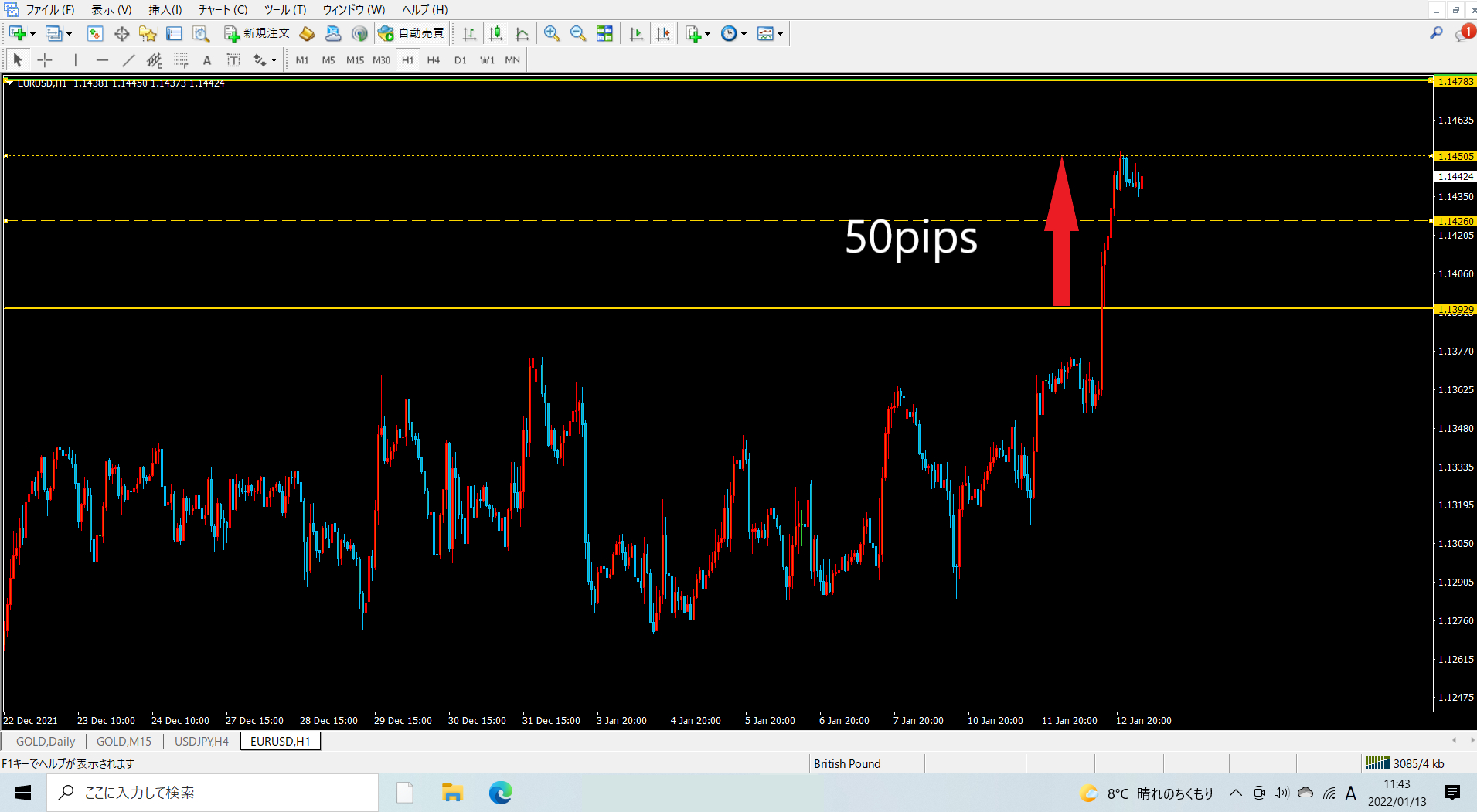
Task: Zoom in on the chart
Action: [x=551, y=33]
